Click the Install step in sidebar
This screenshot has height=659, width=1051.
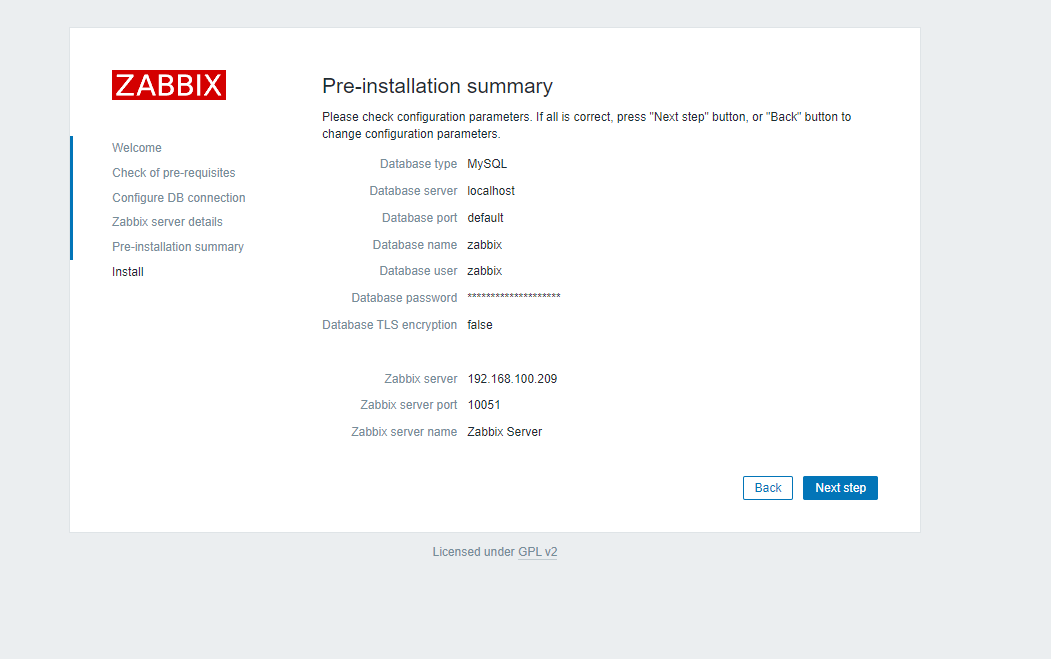click(x=128, y=272)
